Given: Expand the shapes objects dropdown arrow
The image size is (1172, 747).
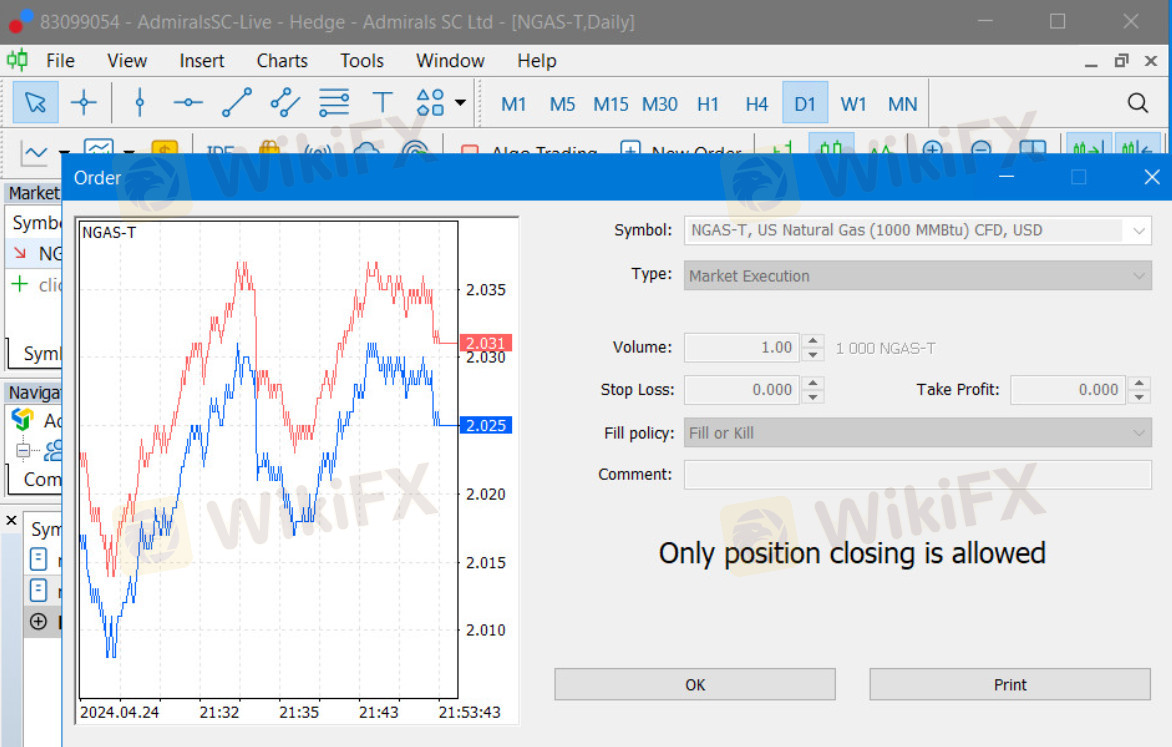Looking at the screenshot, I should [x=460, y=102].
